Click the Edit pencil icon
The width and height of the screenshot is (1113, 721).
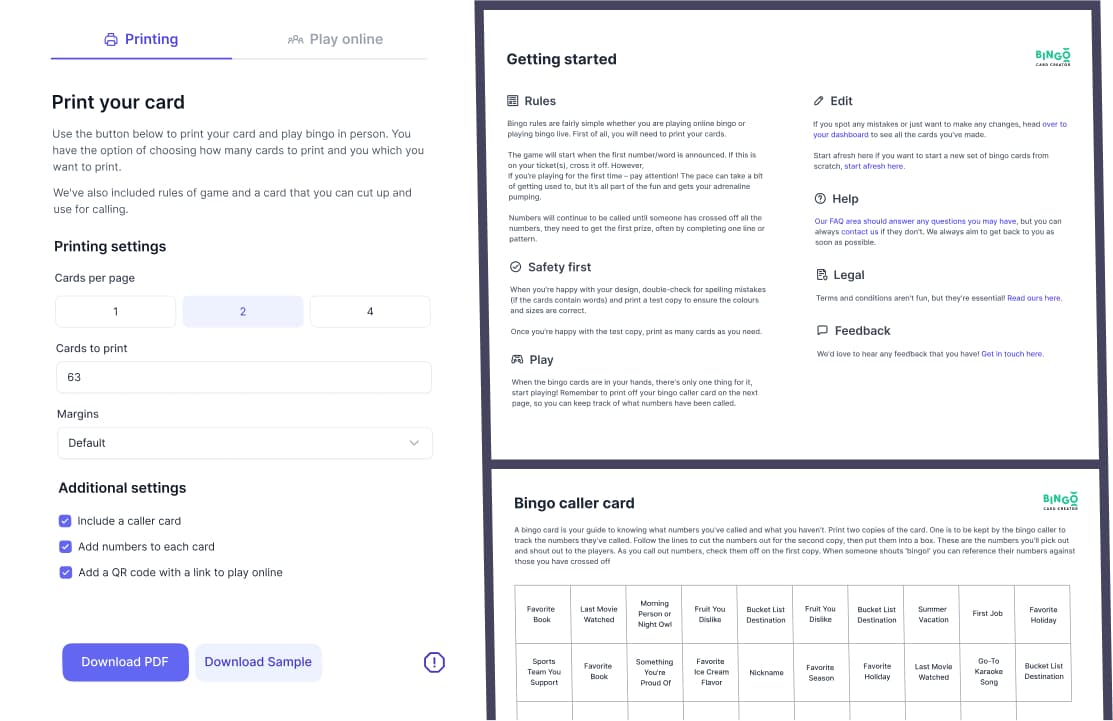819,101
